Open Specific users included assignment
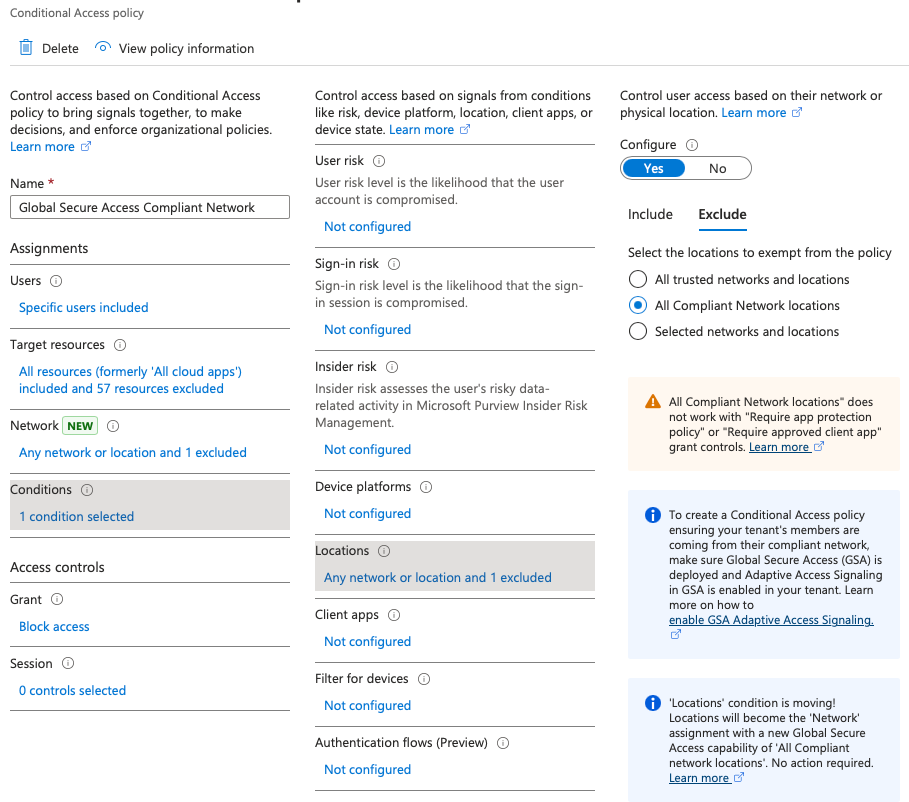The height and width of the screenshot is (802, 909). (x=83, y=308)
